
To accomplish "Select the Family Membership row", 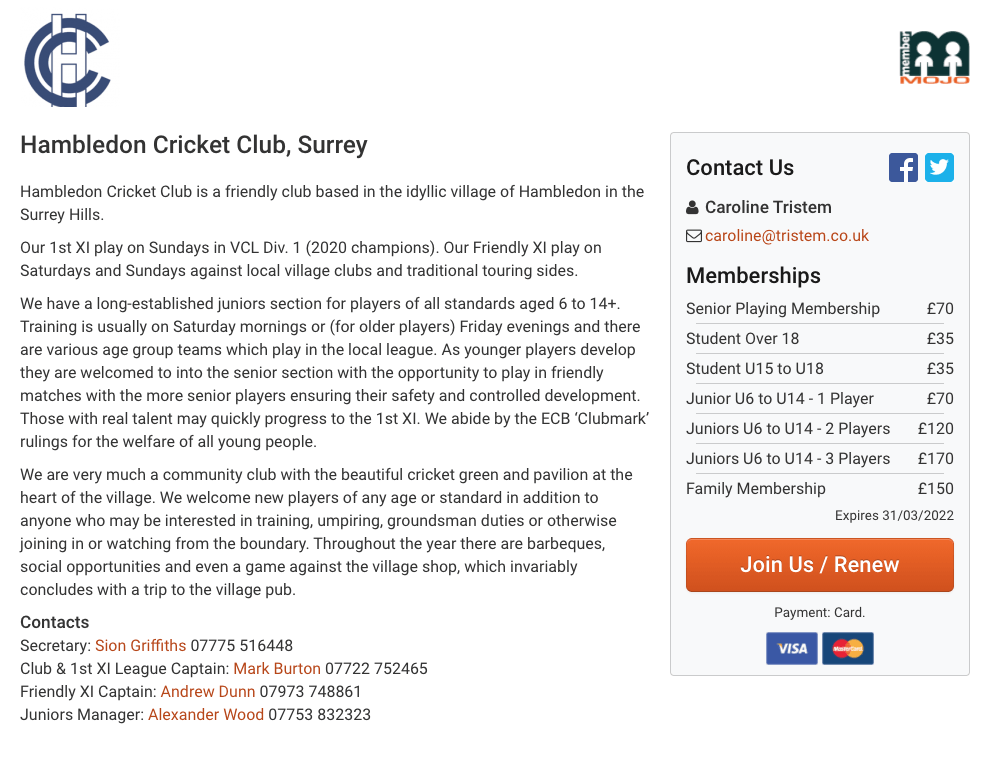I will coord(819,489).
